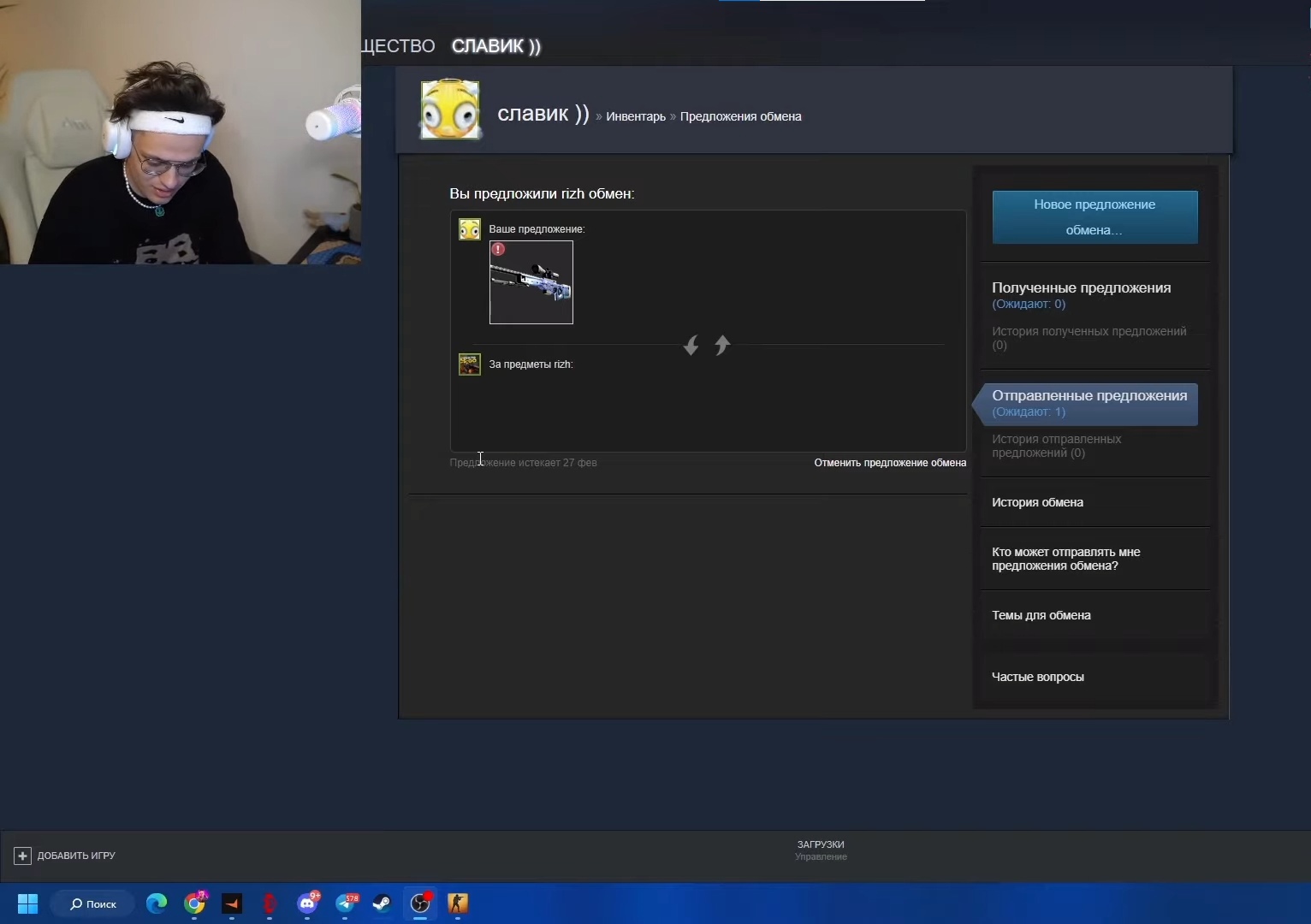Open История обмена
Viewport: 1311px width, 924px height.
pos(1037,502)
